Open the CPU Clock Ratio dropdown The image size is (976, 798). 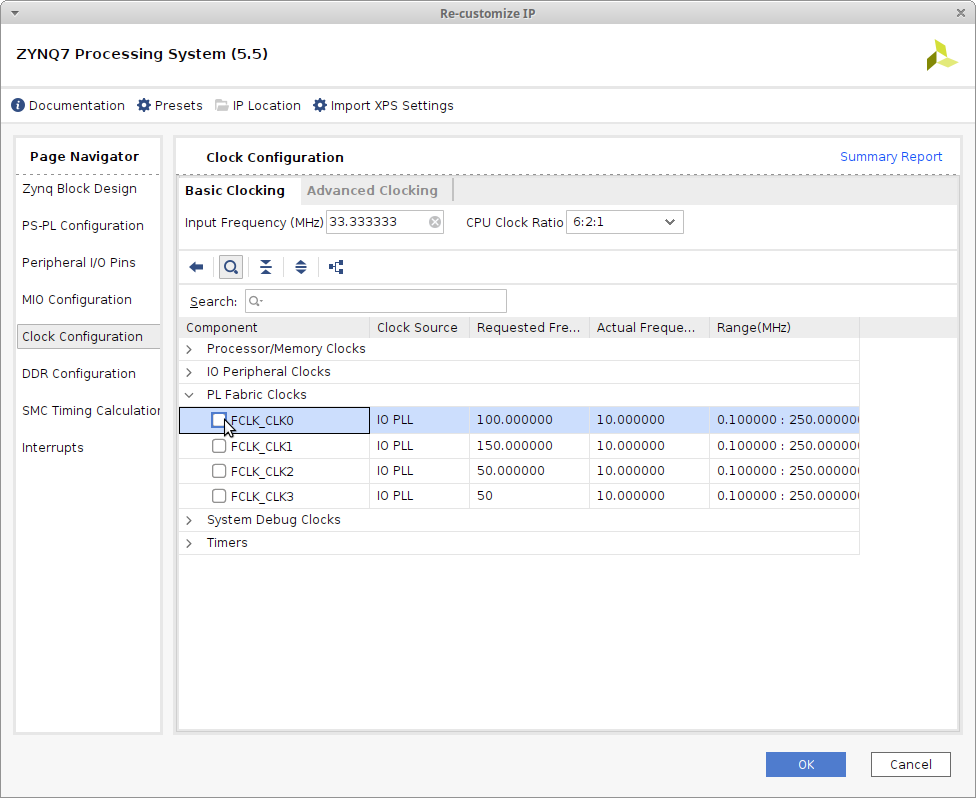(x=625, y=222)
